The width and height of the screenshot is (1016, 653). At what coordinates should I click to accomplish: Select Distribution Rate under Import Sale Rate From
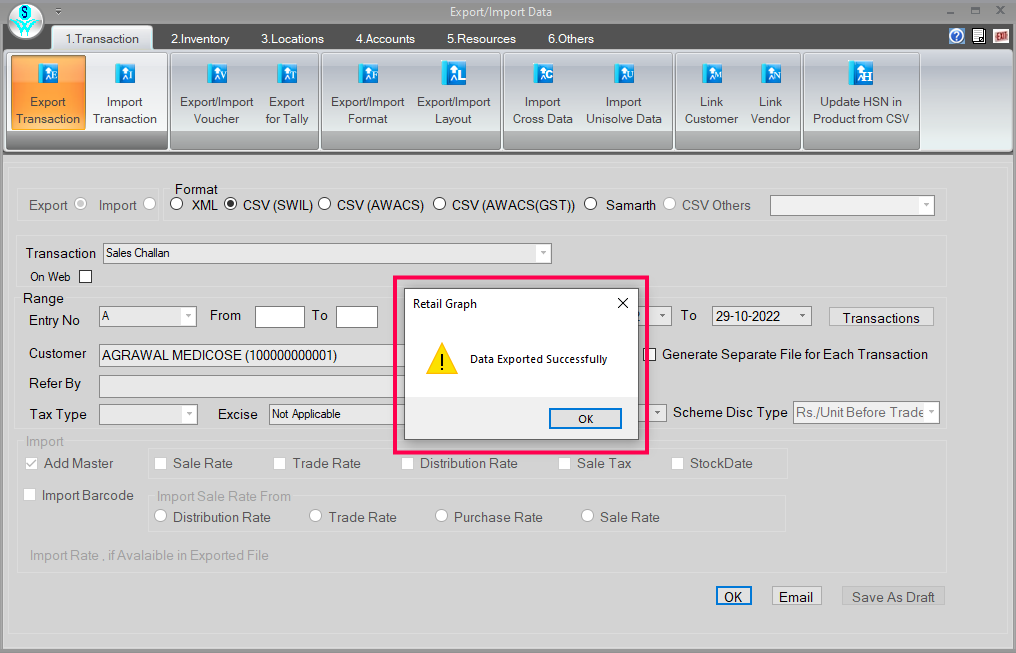tap(161, 516)
